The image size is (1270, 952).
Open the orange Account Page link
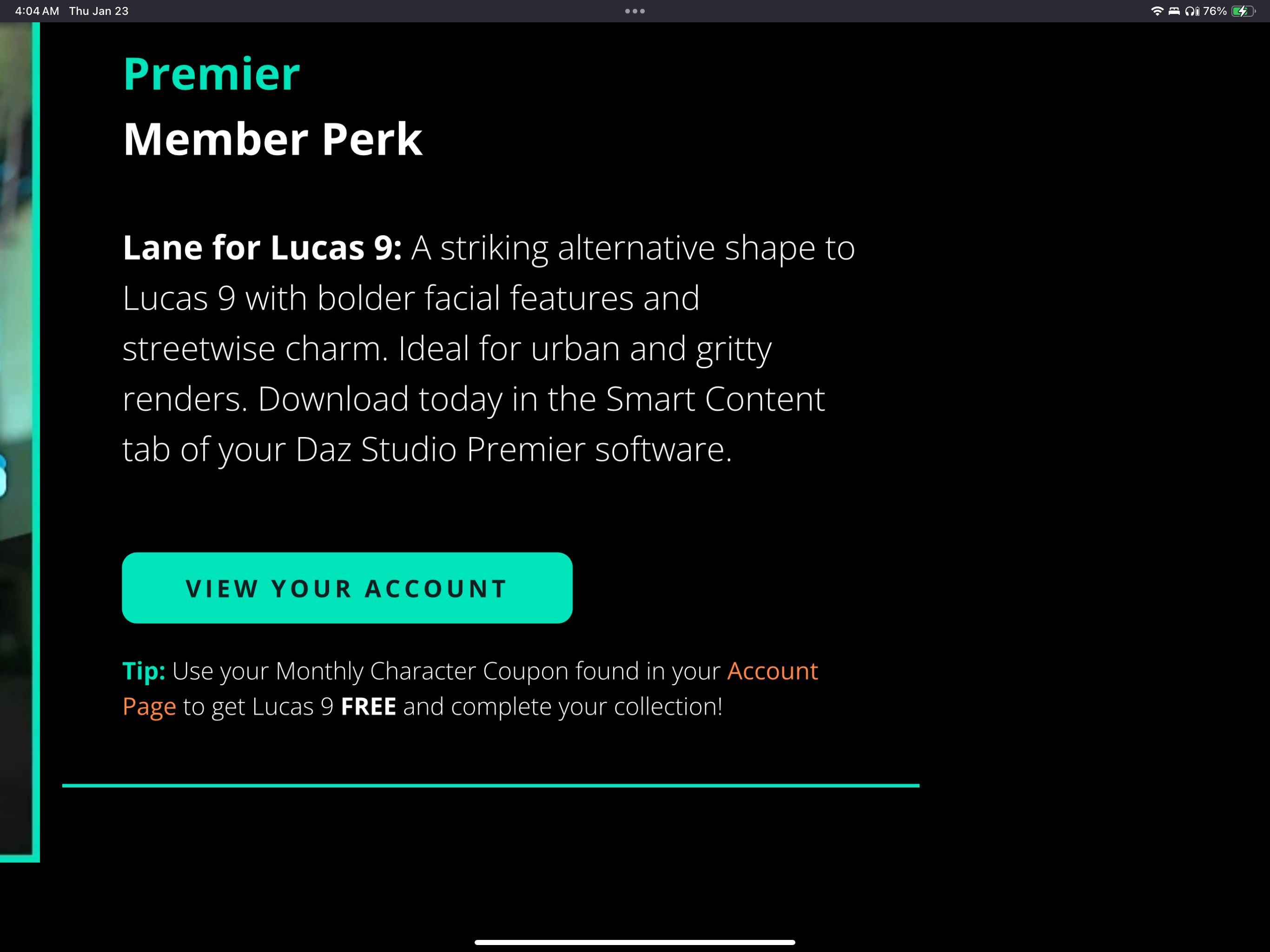tap(772, 671)
